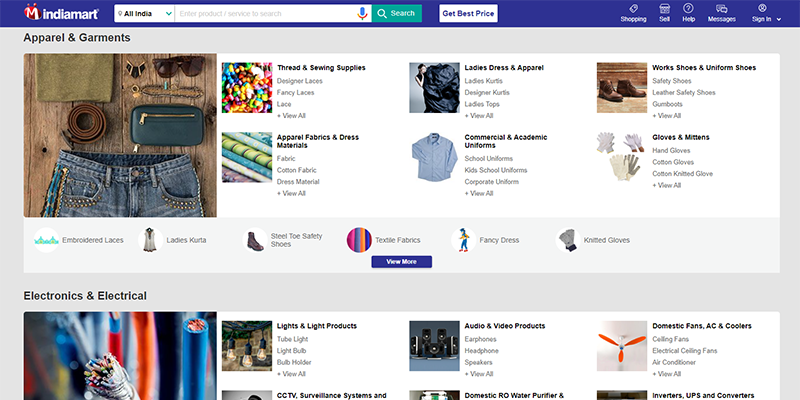This screenshot has height=400, width=800.
Task: Open the Electronics & Electrical banner image
Action: pyautogui.click(x=120, y=356)
